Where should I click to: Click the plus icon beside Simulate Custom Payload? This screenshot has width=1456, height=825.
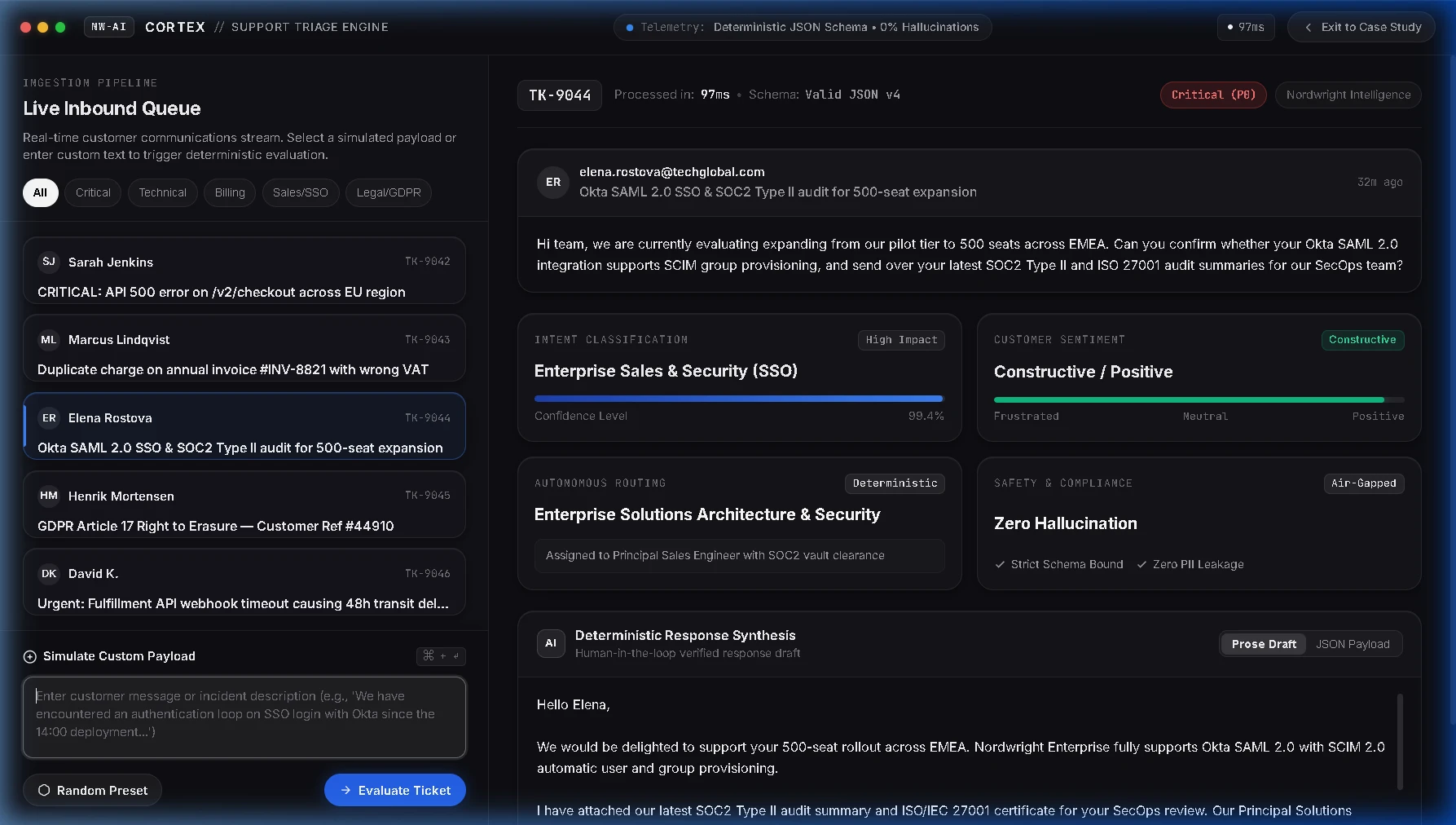click(30, 656)
